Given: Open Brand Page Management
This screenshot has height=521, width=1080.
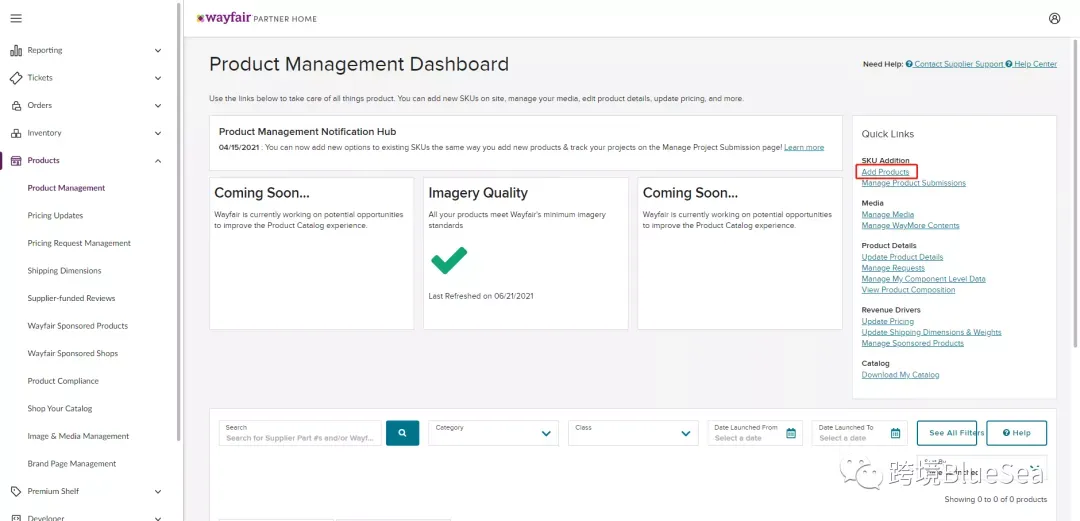Looking at the screenshot, I should coord(72,464).
